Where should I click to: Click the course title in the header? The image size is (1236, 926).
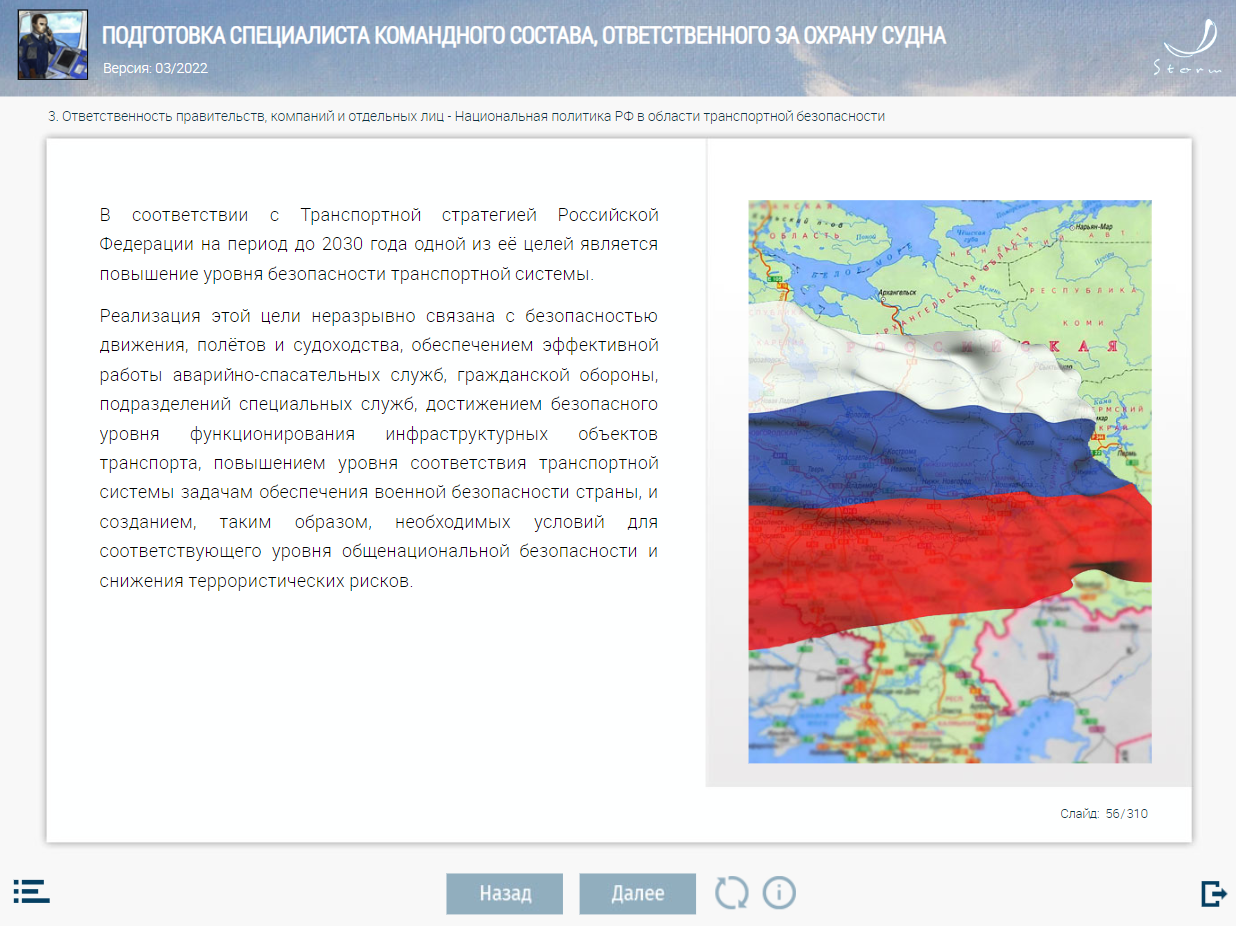(x=523, y=37)
